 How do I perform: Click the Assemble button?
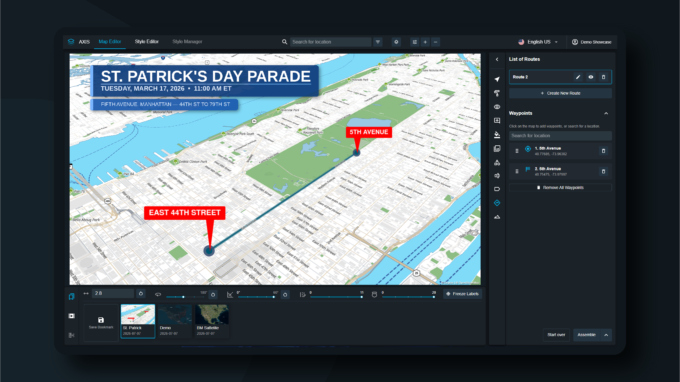coord(586,335)
